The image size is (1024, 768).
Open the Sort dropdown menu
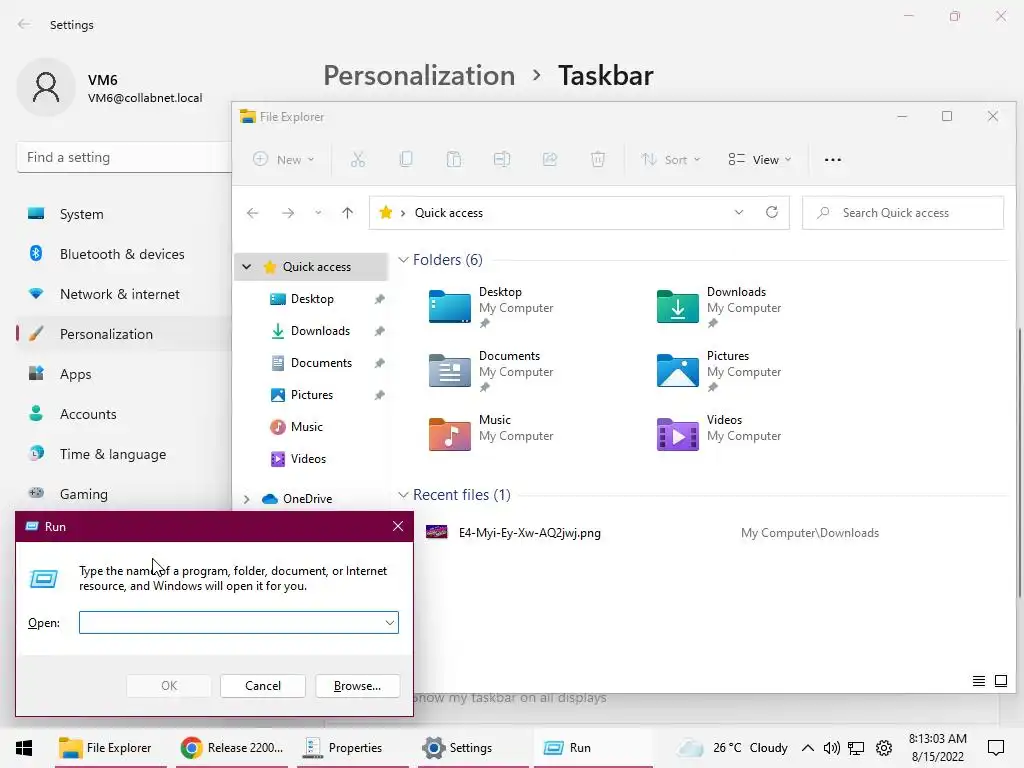click(x=670, y=159)
